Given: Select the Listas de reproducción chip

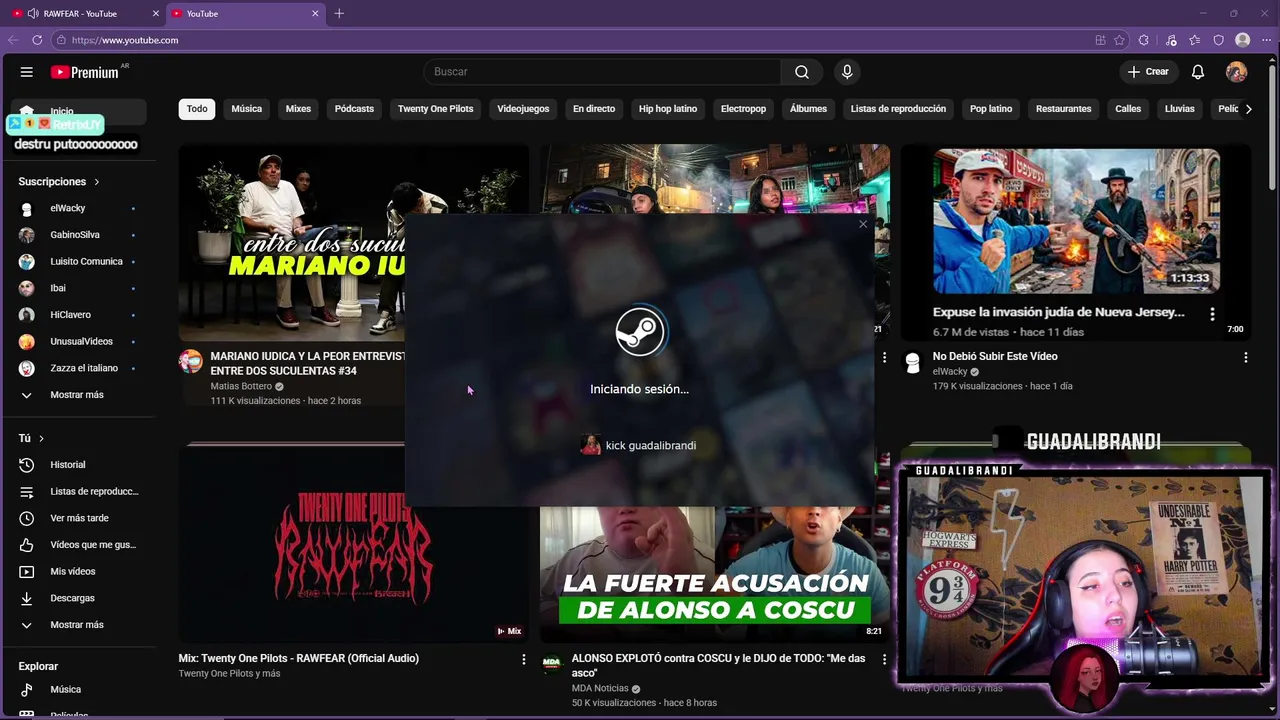Looking at the screenshot, I should point(898,109).
